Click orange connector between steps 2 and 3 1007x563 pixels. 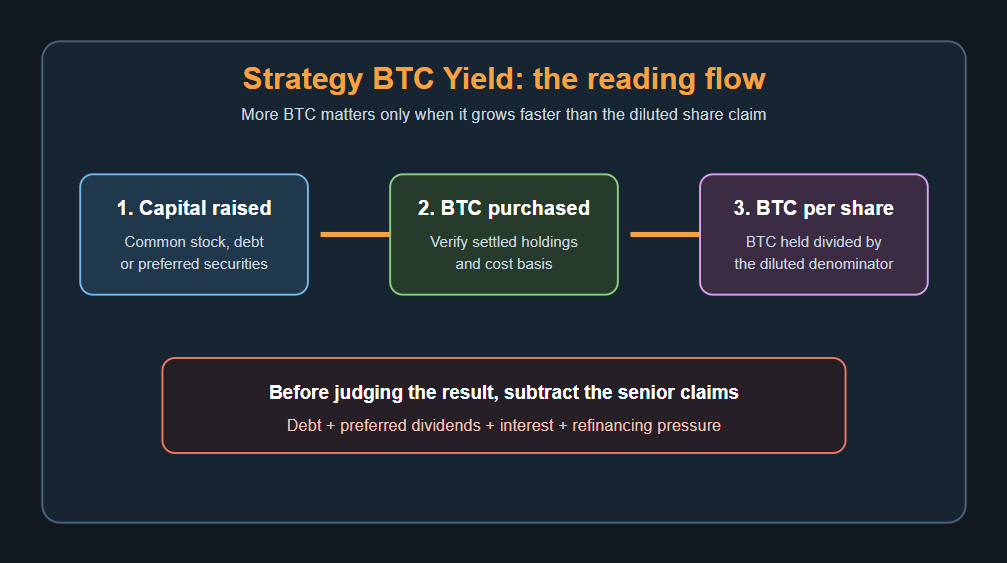665,234
